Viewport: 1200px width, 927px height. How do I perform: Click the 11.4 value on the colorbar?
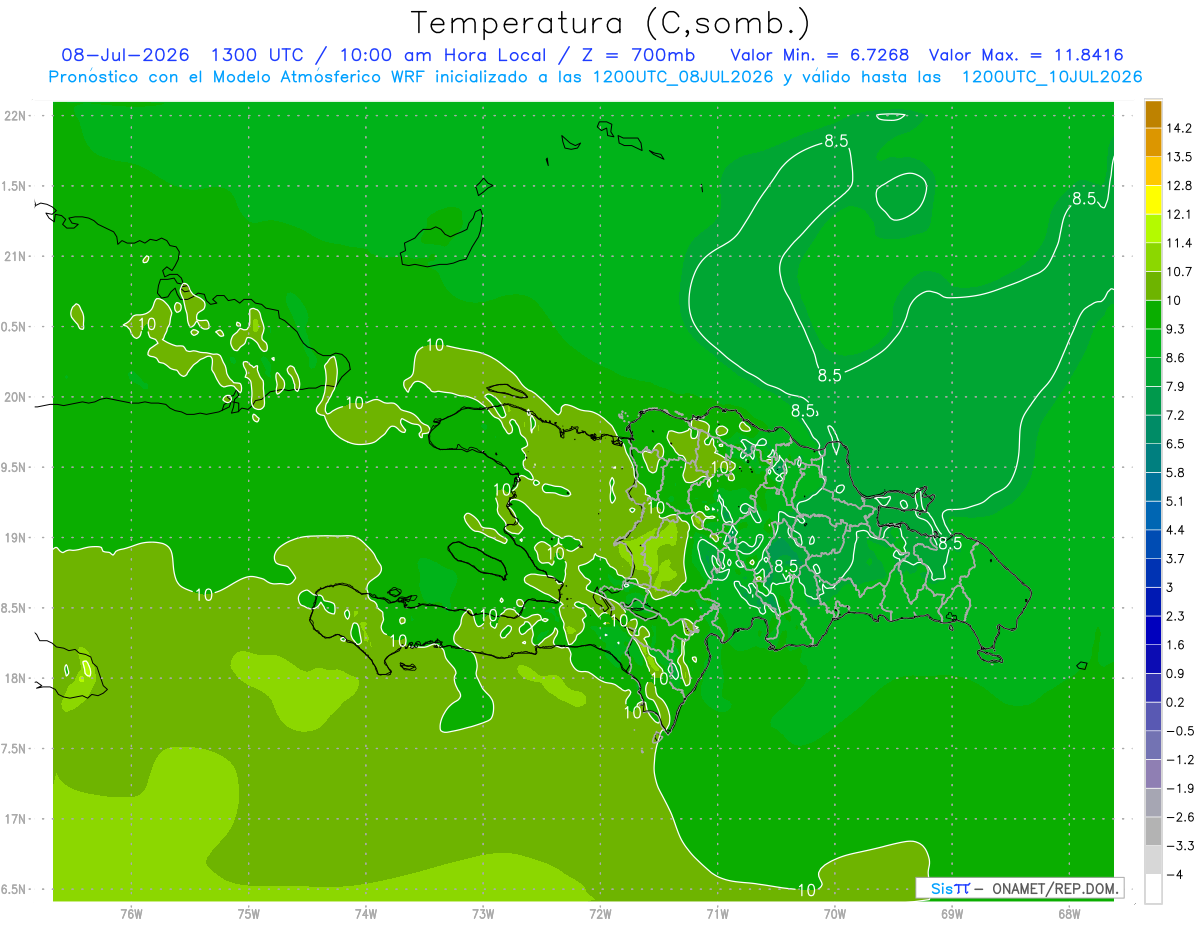pos(1180,243)
